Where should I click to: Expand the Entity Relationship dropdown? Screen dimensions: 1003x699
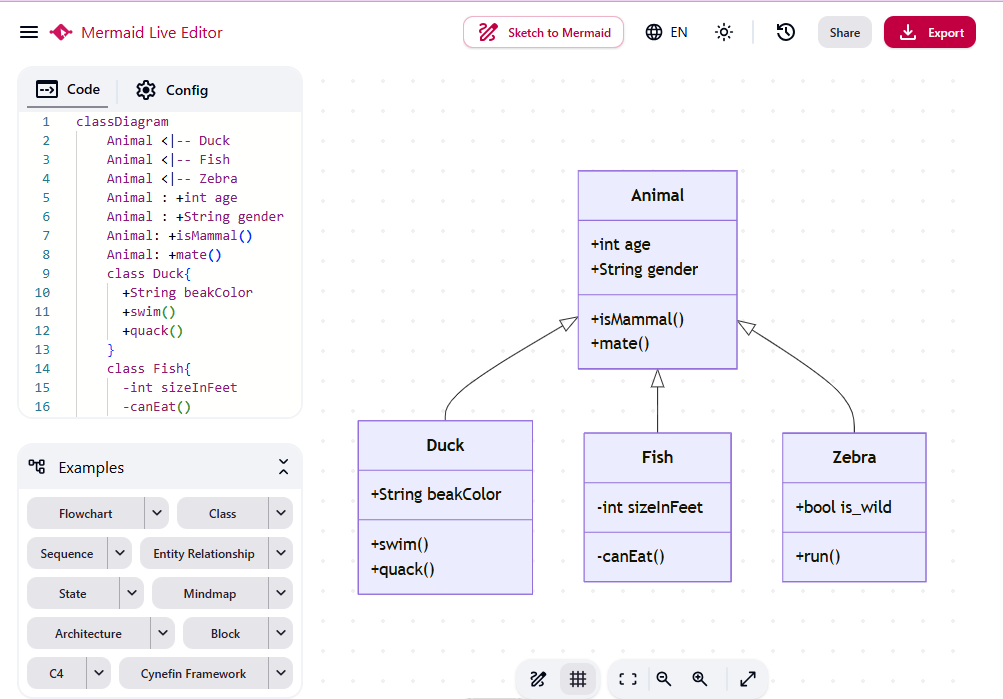pyautogui.click(x=281, y=553)
